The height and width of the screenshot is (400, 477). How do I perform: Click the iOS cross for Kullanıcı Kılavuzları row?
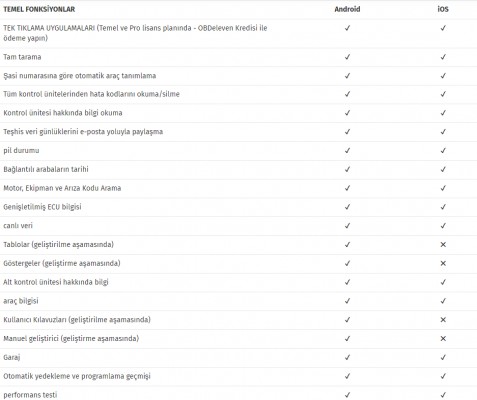[x=443, y=320]
